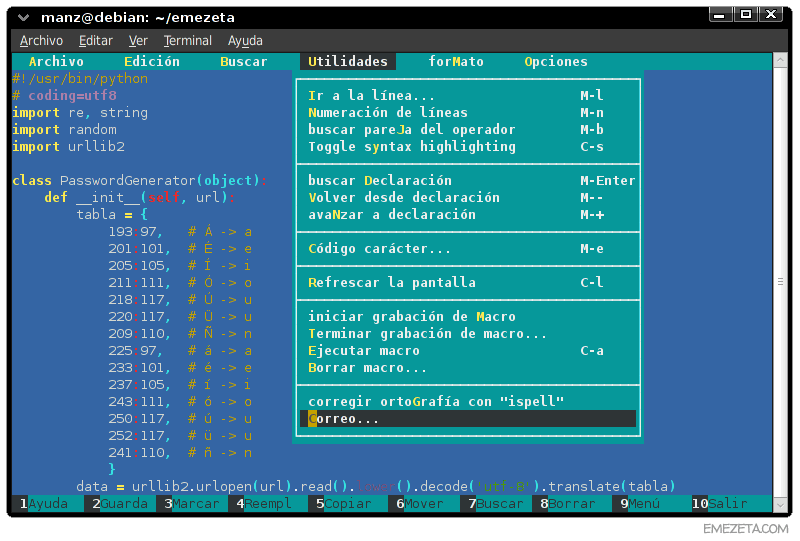Select Terminar grabación de macro...
Screen dimensions: 800x541
tap(468, 333)
